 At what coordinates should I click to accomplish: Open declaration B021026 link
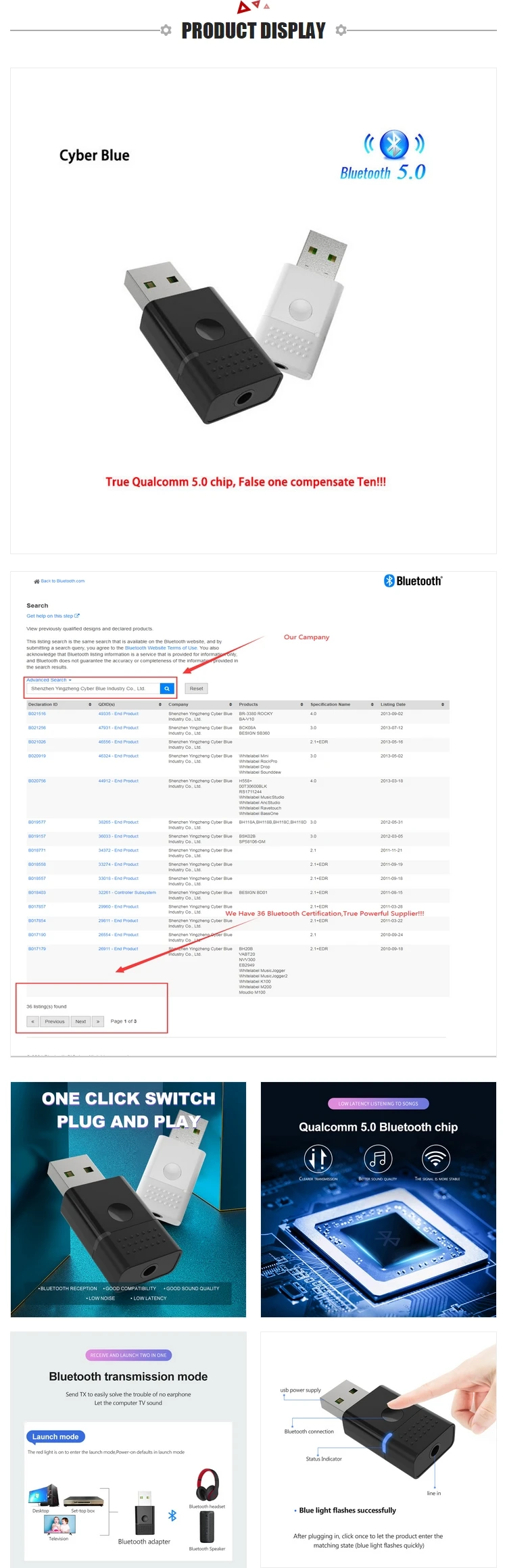pos(37,742)
